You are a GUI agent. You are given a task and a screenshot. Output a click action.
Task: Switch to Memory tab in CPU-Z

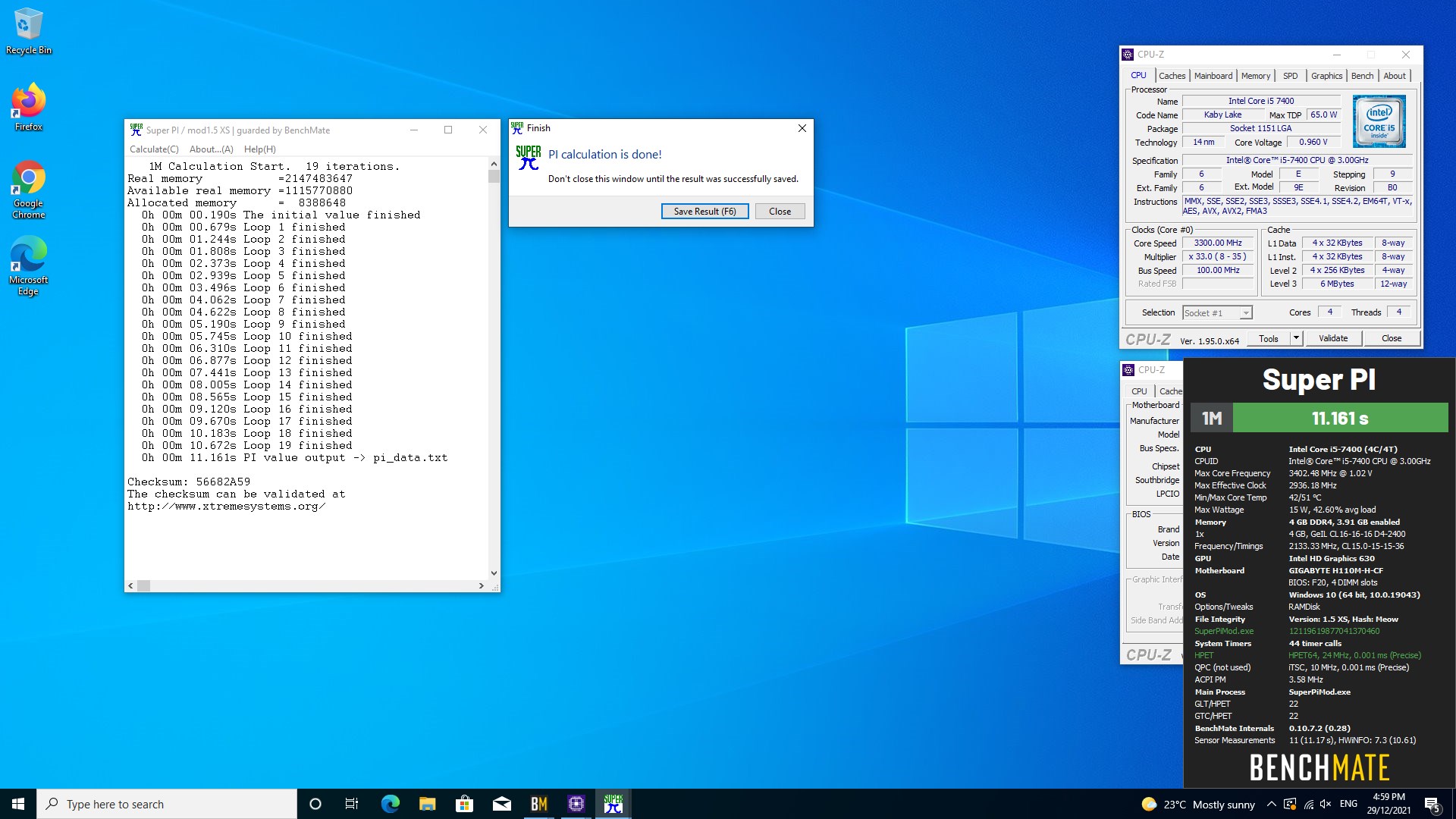point(1256,76)
